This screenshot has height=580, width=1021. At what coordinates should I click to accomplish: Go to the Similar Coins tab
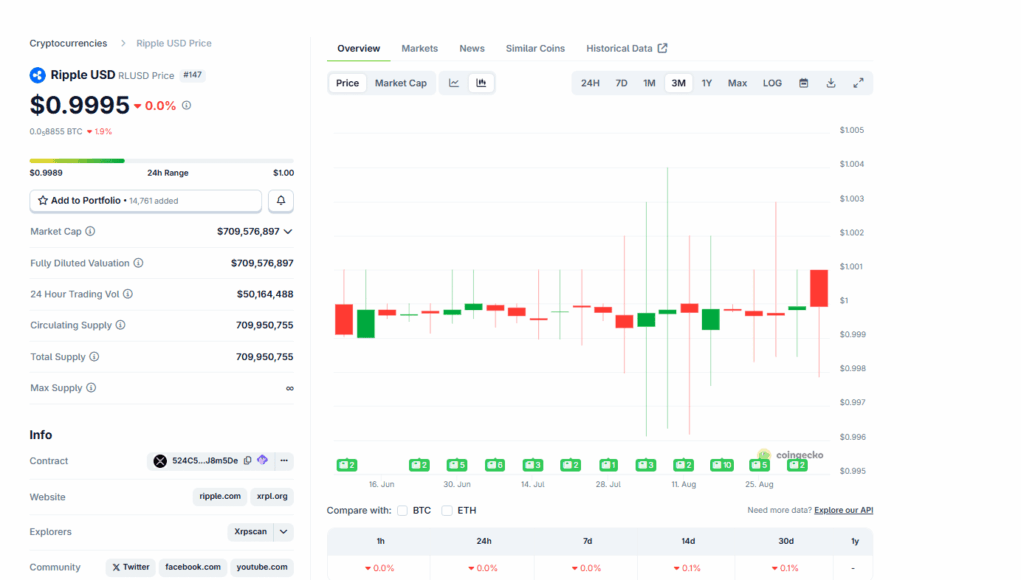[x=535, y=49]
